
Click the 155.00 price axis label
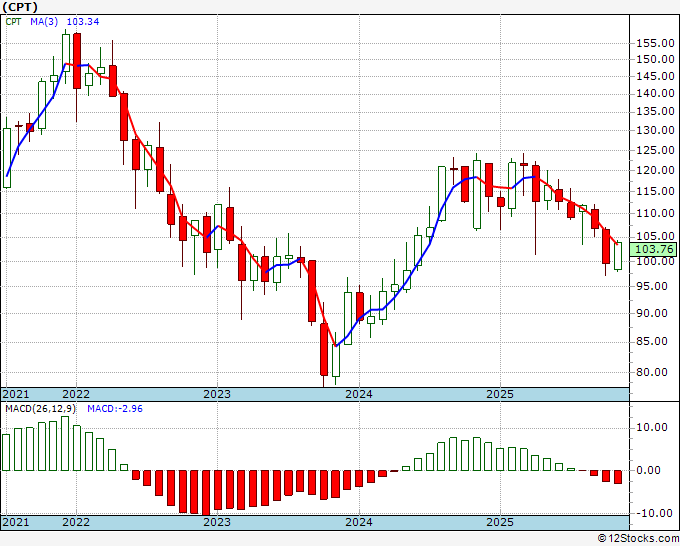pyautogui.click(x=655, y=43)
